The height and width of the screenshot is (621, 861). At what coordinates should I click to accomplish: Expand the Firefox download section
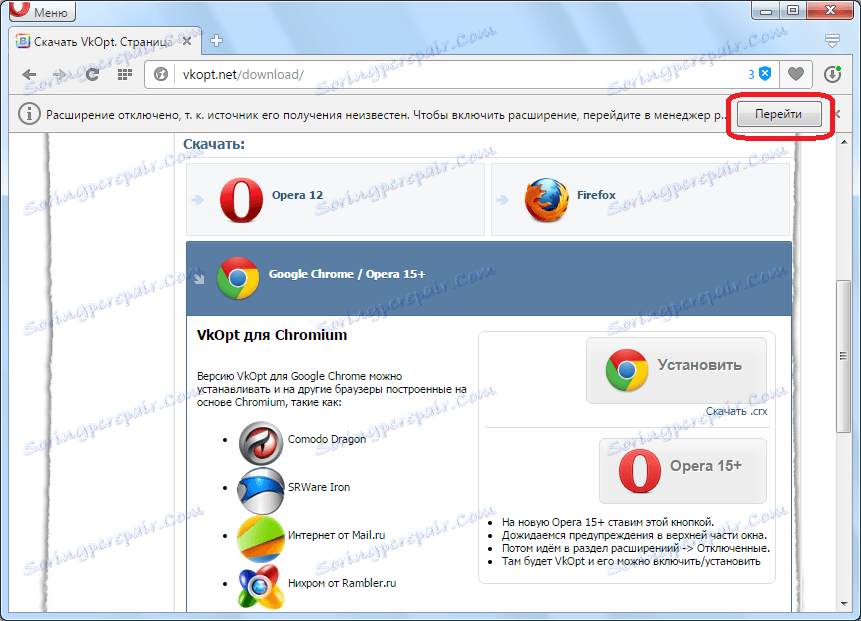[x=640, y=199]
